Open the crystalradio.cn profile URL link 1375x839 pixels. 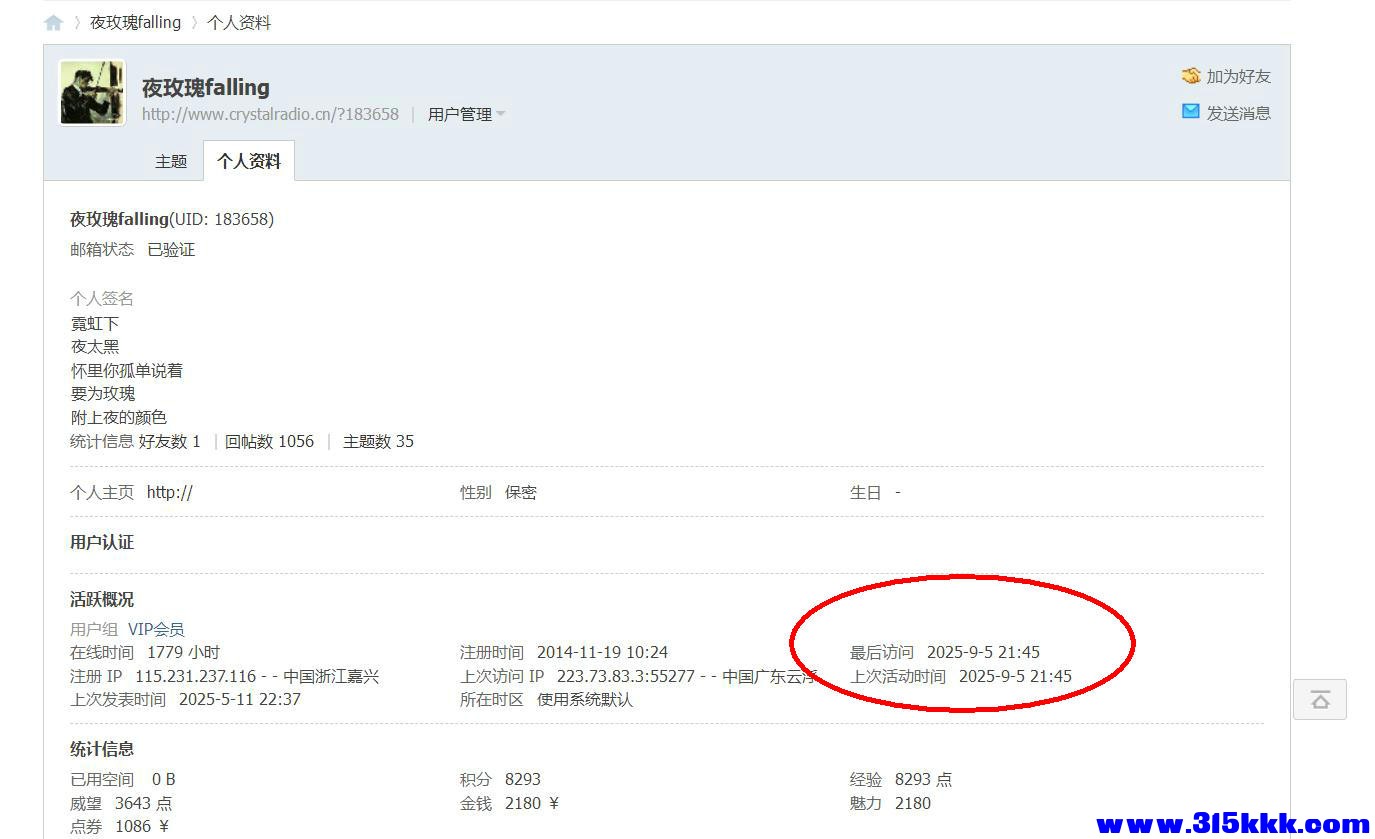click(270, 114)
